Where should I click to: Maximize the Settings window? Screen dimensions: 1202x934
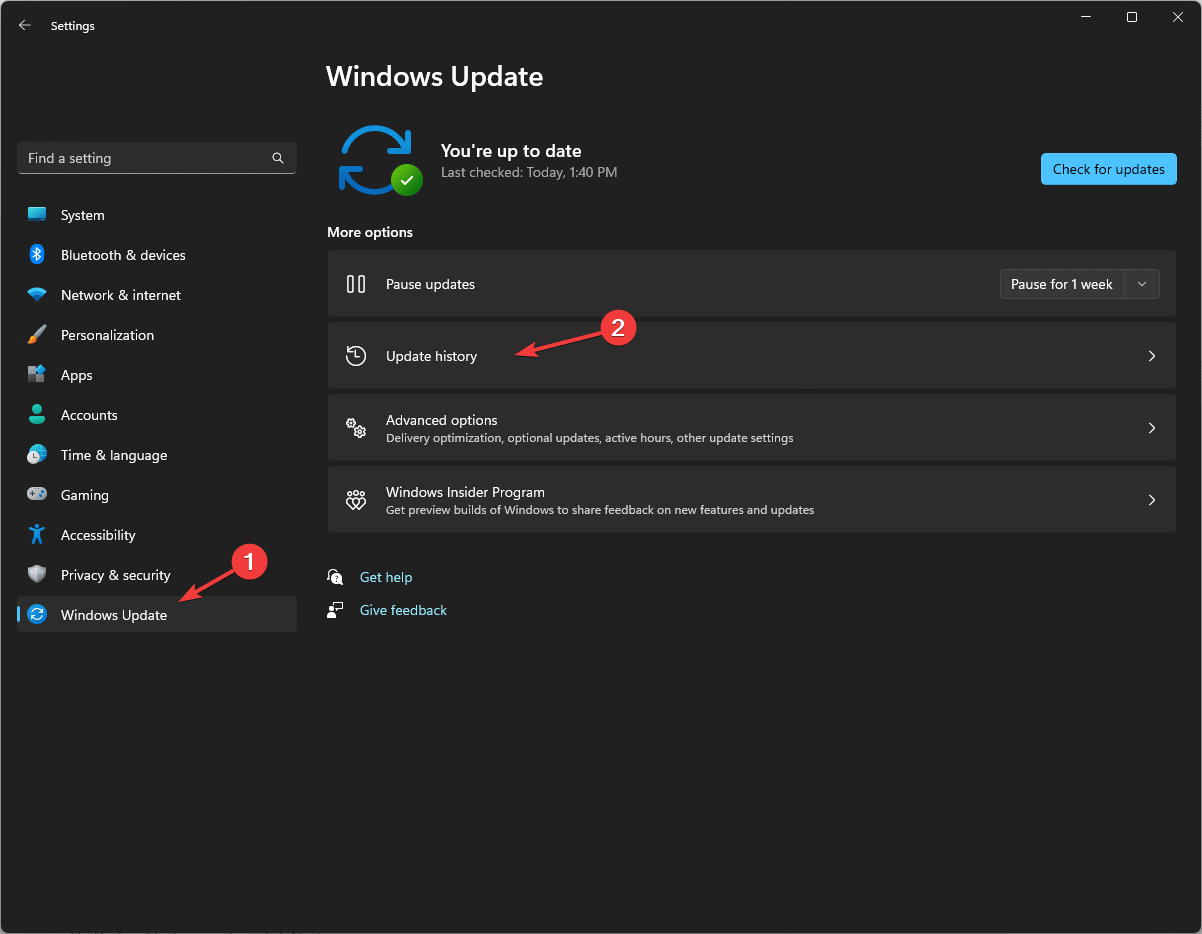click(1132, 17)
